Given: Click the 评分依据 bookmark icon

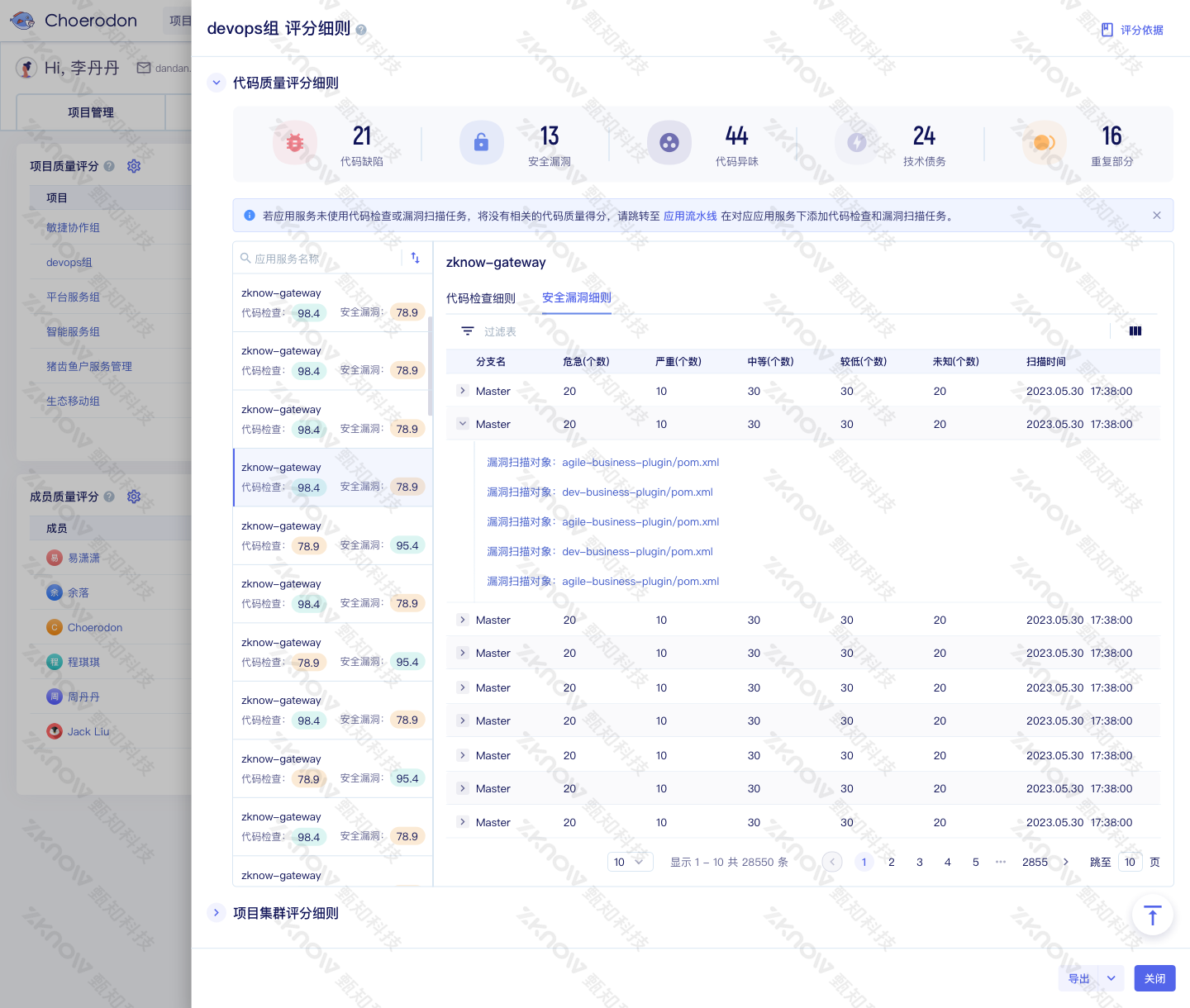Looking at the screenshot, I should point(1107,30).
